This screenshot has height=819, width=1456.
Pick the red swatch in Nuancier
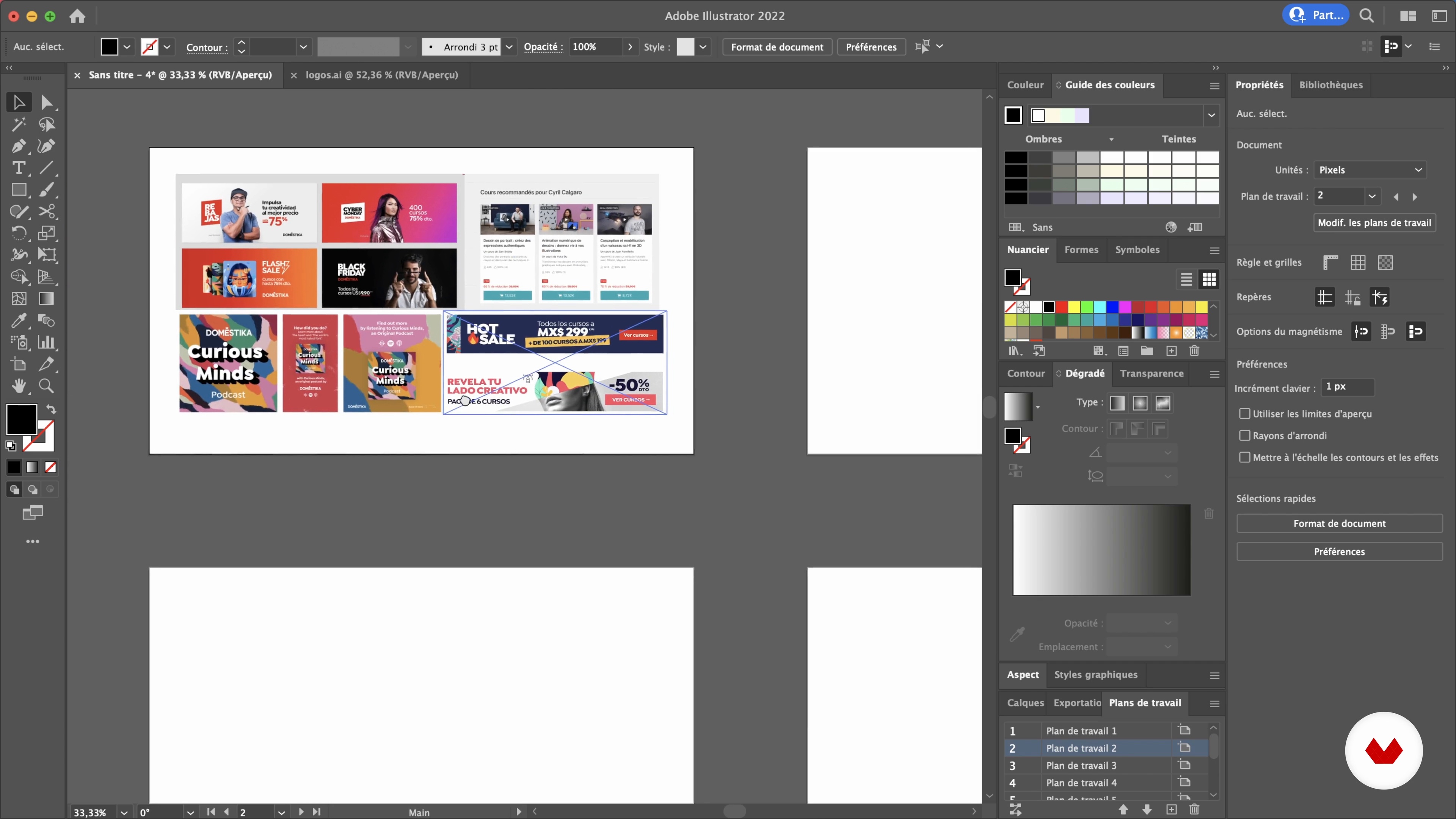1062,307
